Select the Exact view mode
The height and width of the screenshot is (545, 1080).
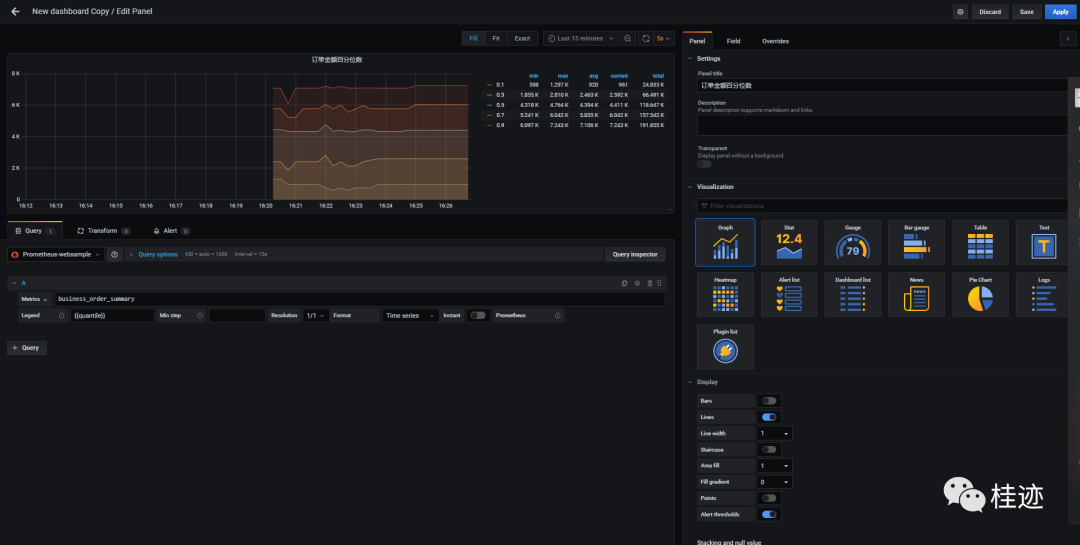(x=523, y=39)
